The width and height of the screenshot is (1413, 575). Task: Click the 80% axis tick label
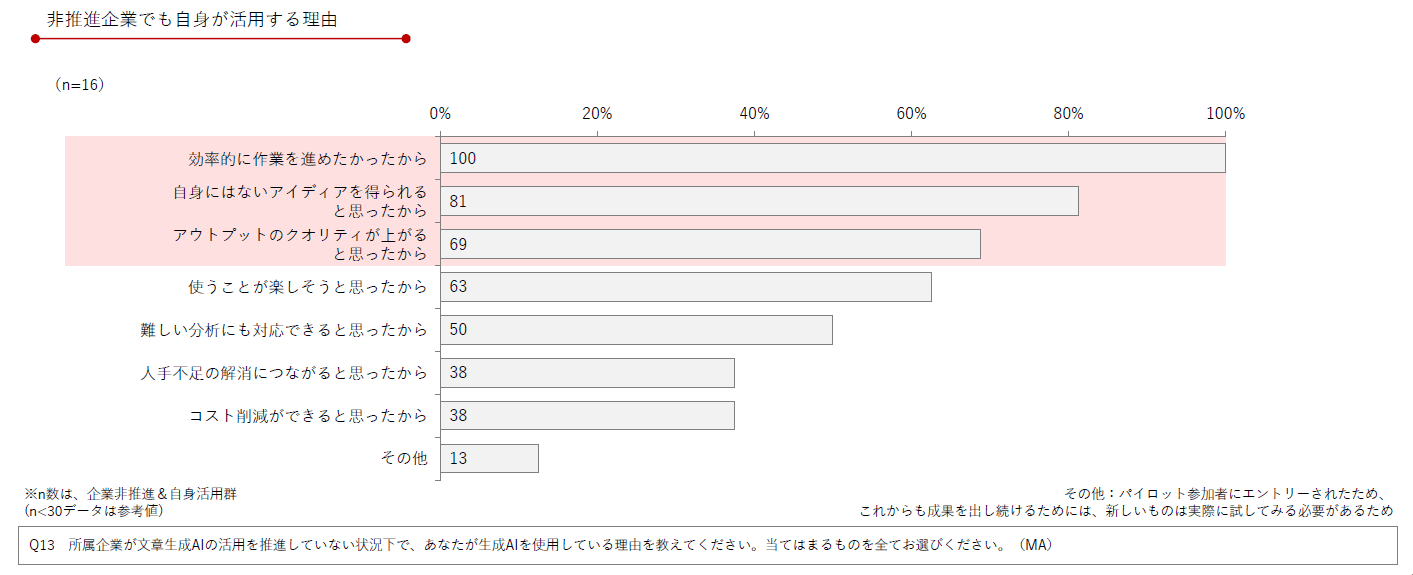tap(1068, 113)
